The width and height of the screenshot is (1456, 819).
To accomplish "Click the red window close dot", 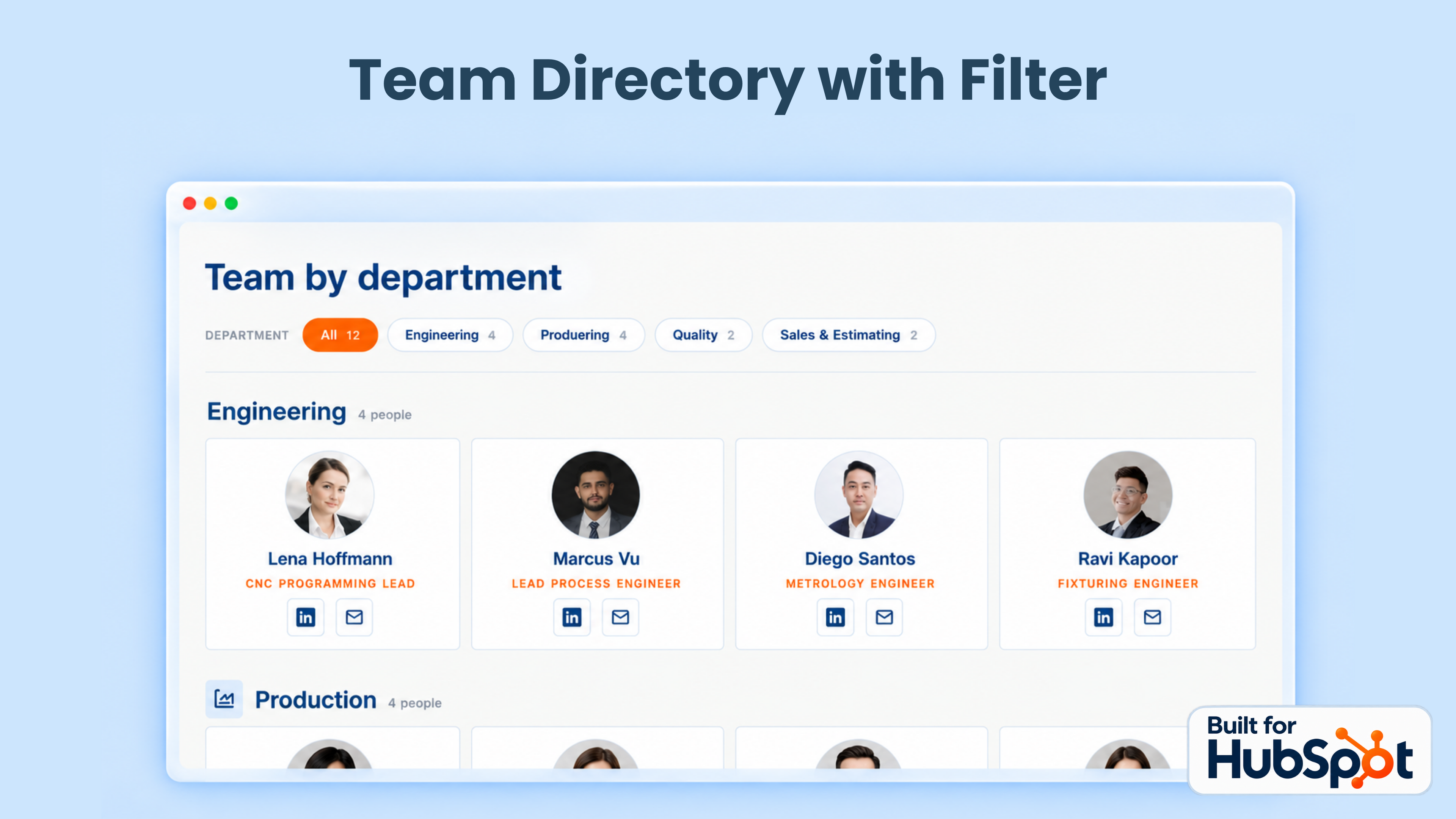I will [189, 203].
